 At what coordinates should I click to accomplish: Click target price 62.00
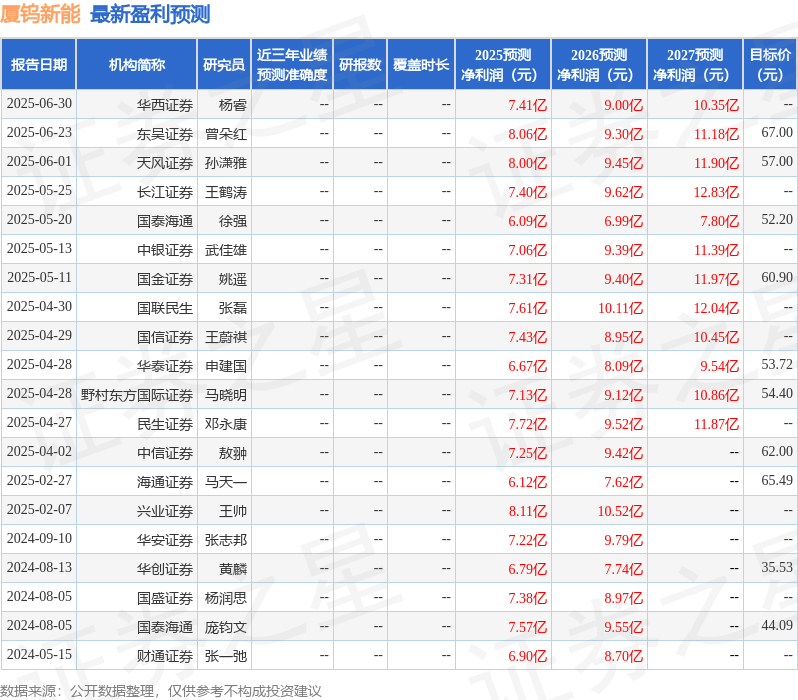click(777, 452)
